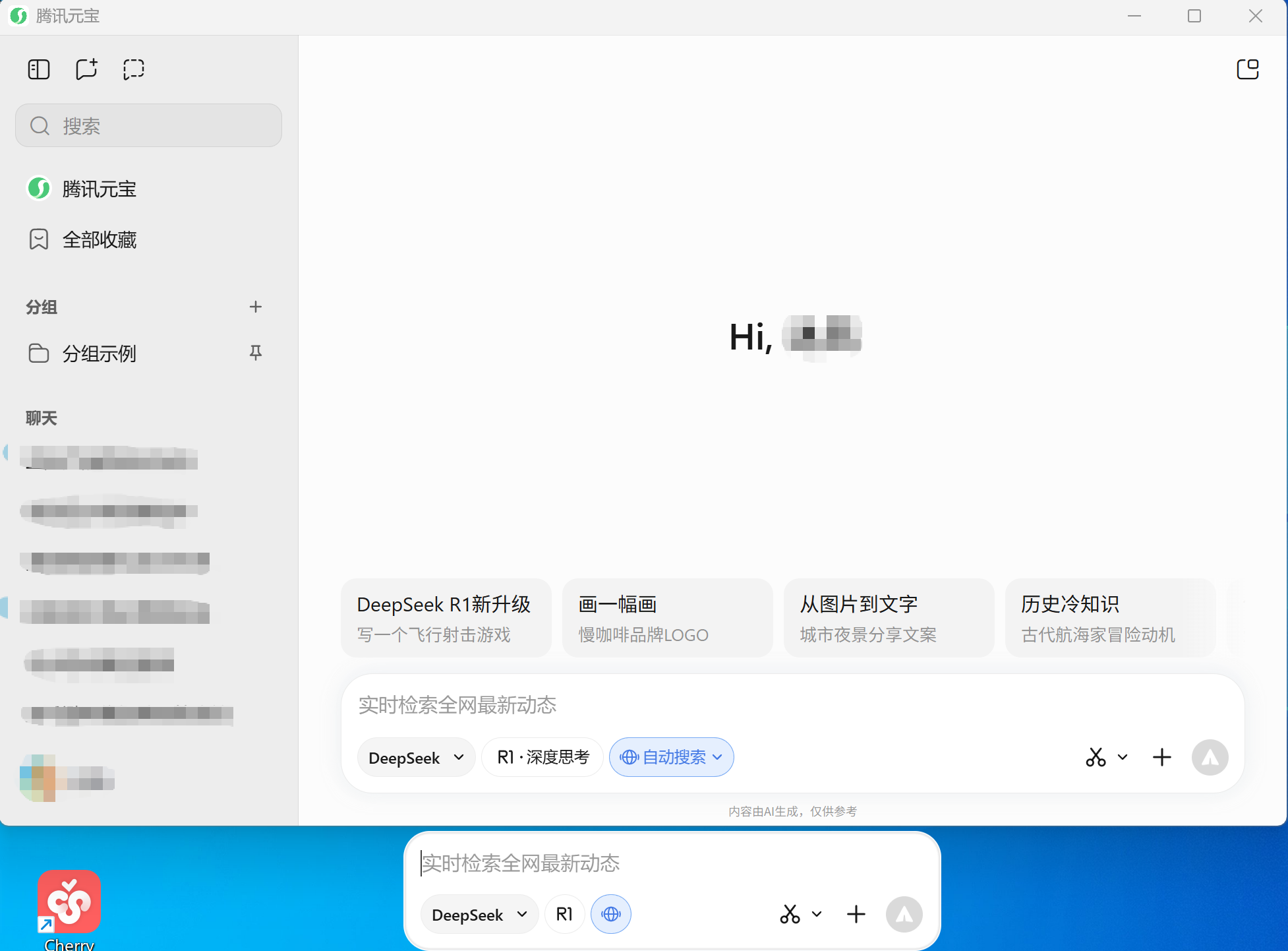The height and width of the screenshot is (951, 1288).
Task: Select the 画一幅画 suggestion card
Action: 667,618
